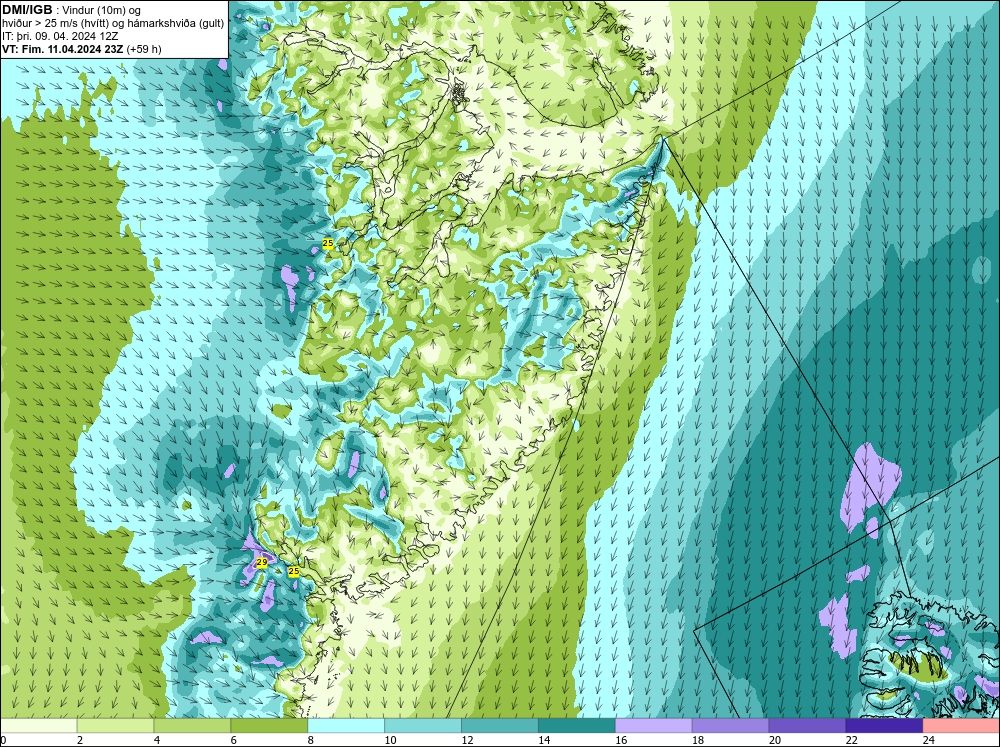Click the legend scale value '8'
Screen dimensions: 1000x747
(311, 740)
